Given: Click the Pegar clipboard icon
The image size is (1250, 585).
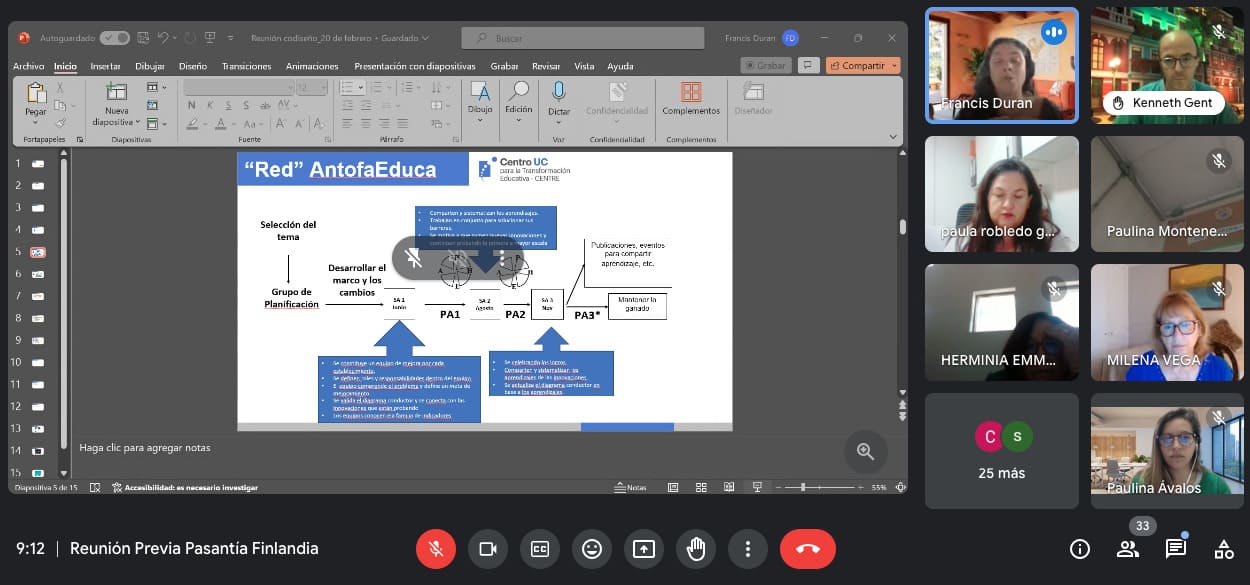Looking at the screenshot, I should point(36,94).
